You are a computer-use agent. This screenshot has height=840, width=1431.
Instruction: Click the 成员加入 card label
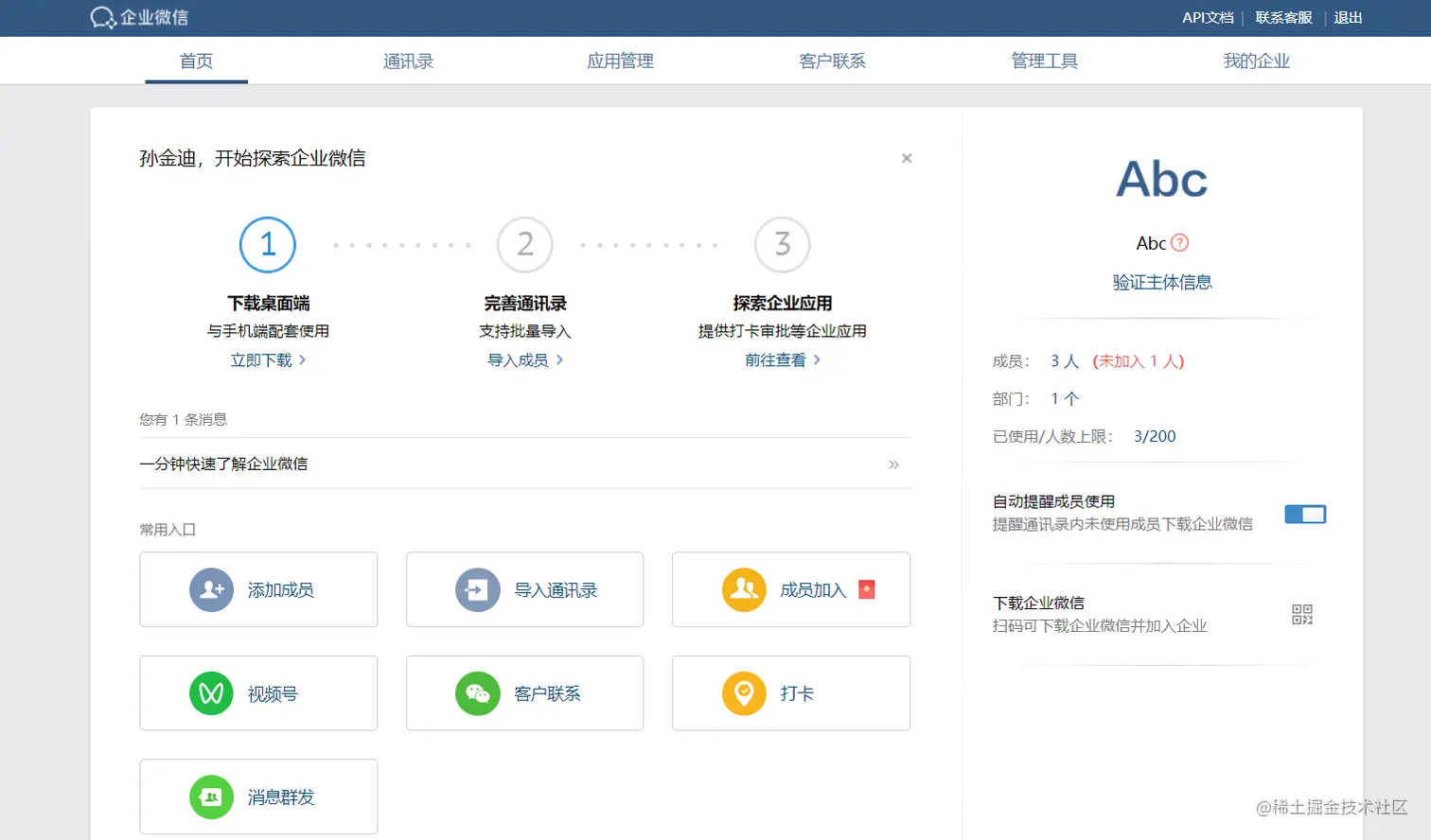coord(813,590)
